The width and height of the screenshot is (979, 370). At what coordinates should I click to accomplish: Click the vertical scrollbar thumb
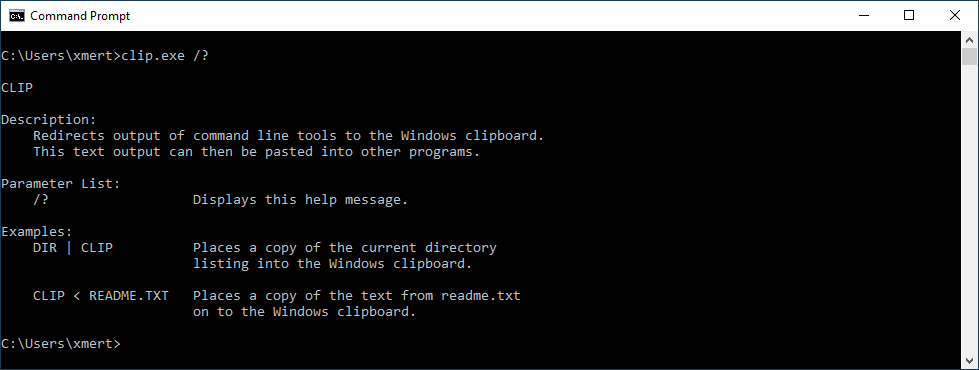pyautogui.click(x=970, y=56)
